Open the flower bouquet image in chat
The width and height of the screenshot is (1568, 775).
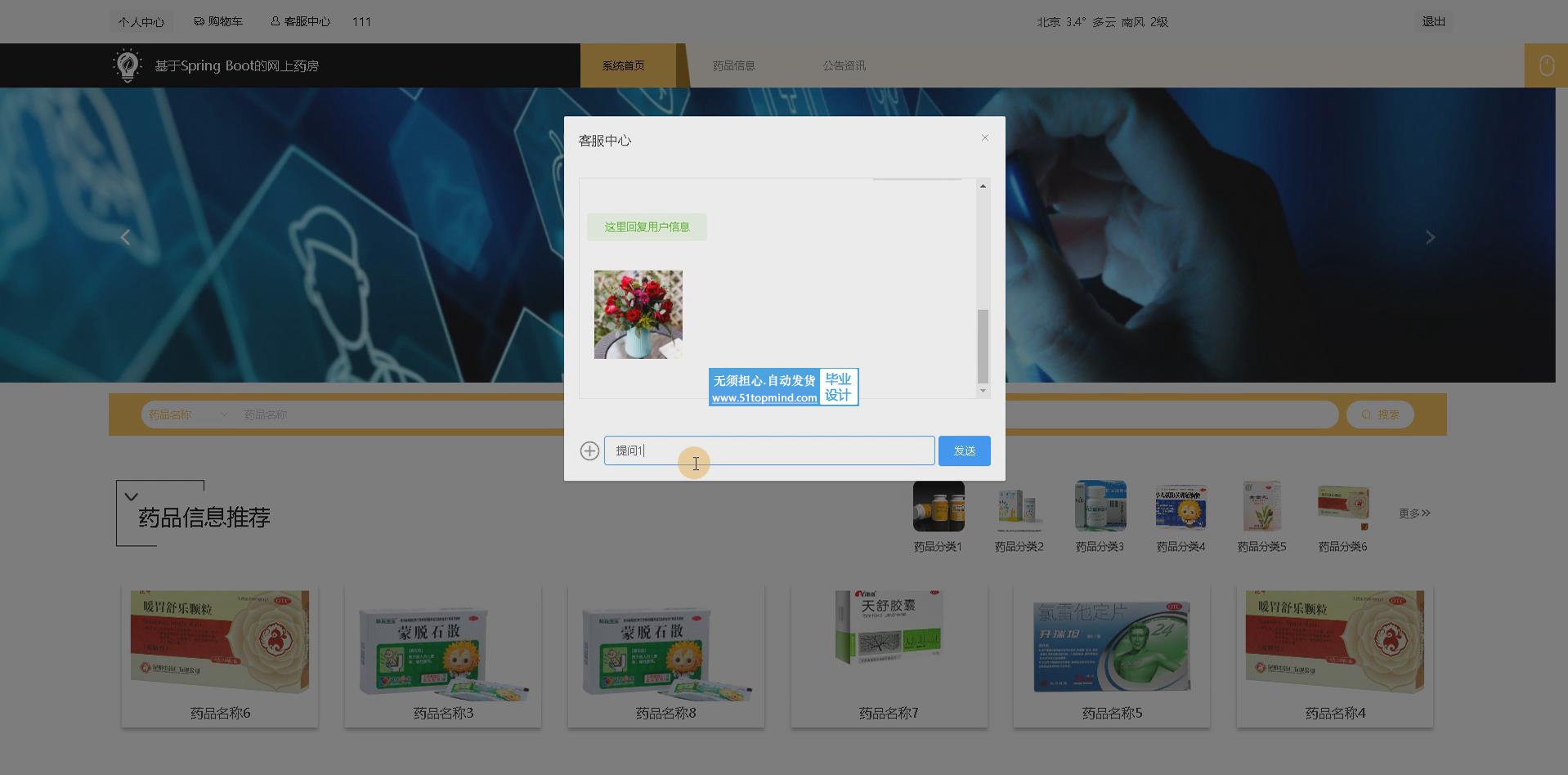click(x=638, y=314)
